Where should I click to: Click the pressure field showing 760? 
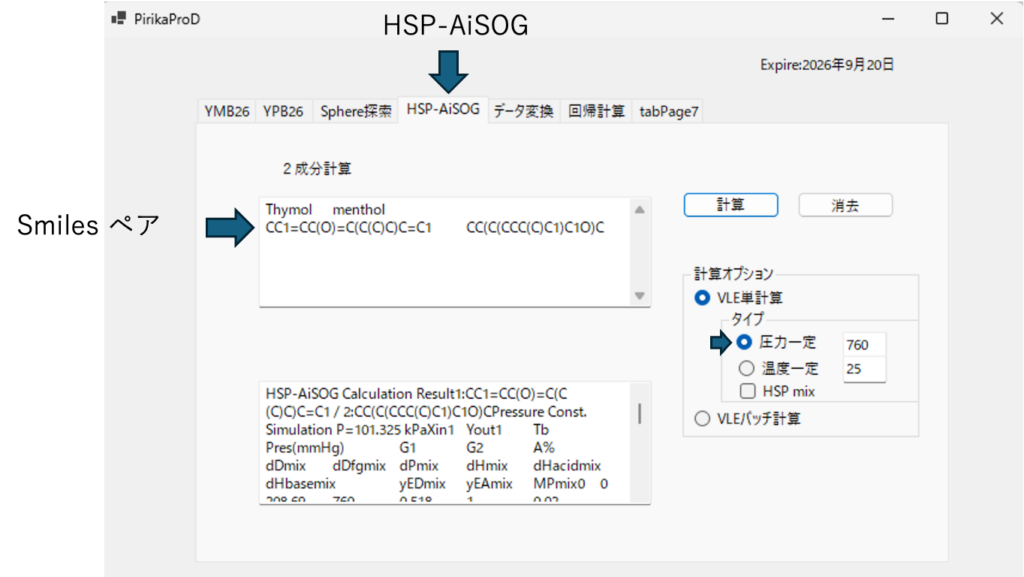863,344
